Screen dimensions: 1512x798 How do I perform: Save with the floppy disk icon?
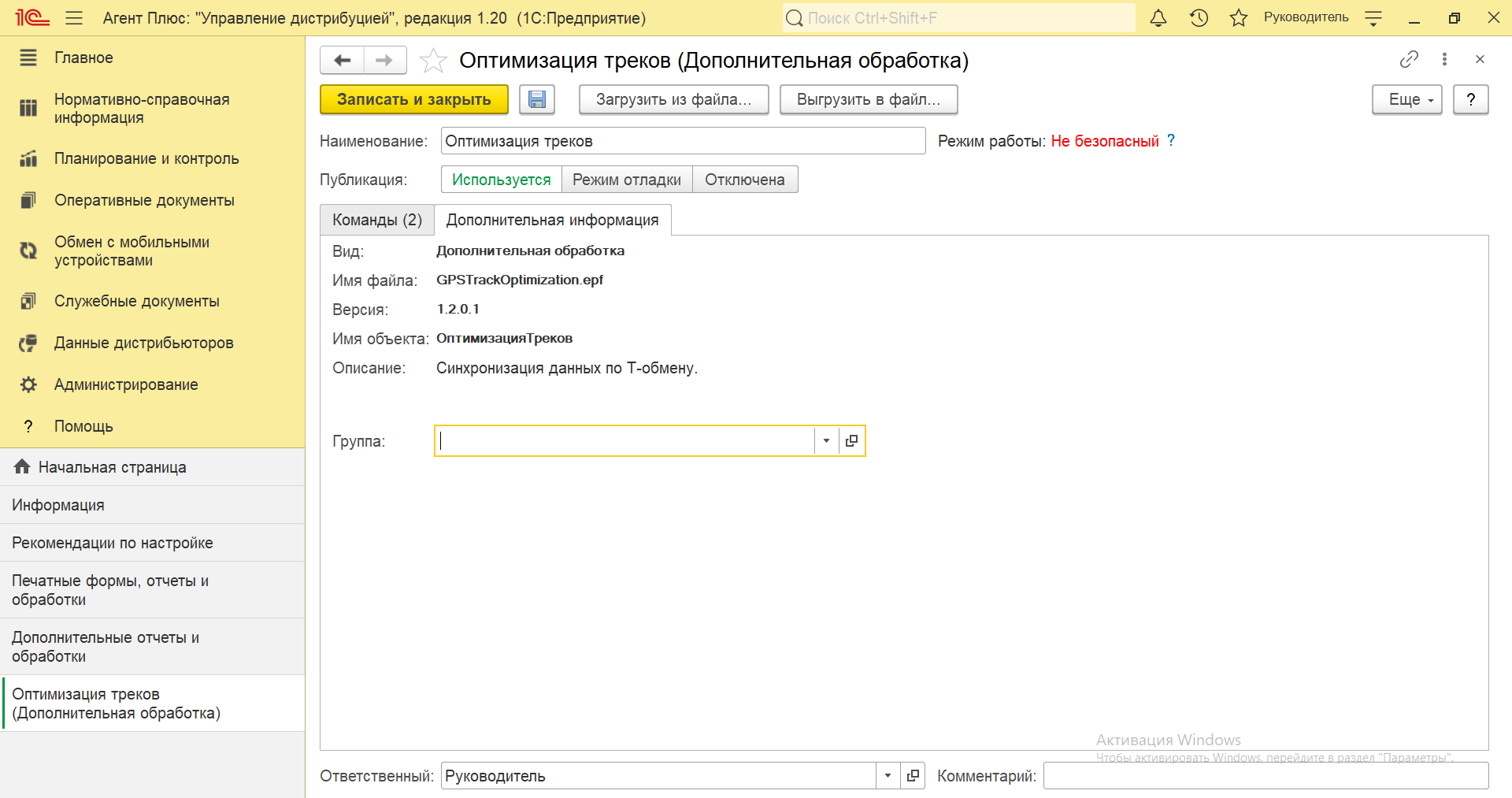537,99
